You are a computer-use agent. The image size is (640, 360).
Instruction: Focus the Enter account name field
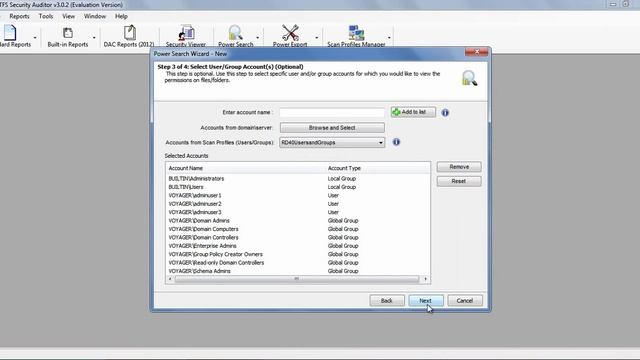point(332,112)
